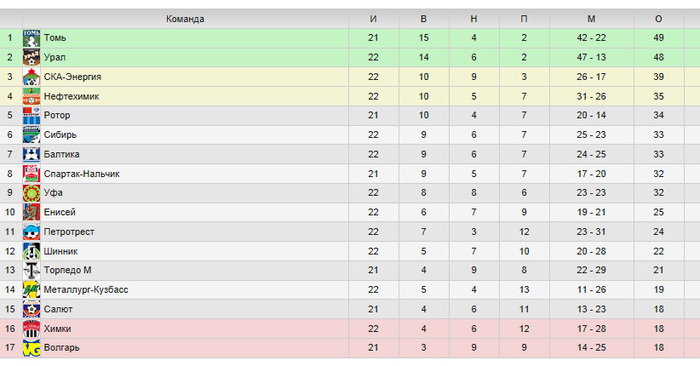Click the Шинник team name
Image resolution: width=700 pixels, height=366 pixels.
61,251
